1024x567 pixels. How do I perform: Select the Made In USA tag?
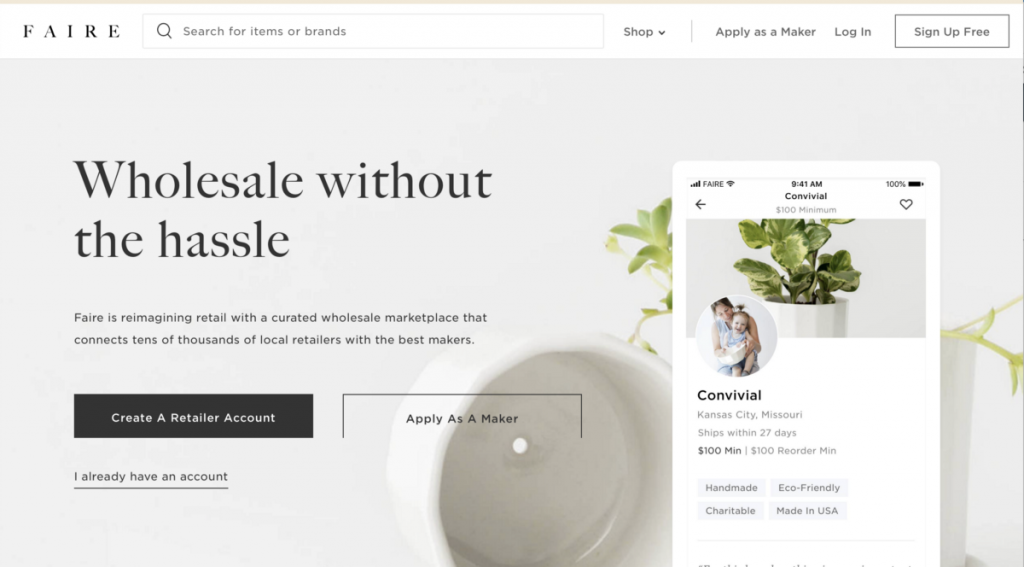tap(807, 511)
